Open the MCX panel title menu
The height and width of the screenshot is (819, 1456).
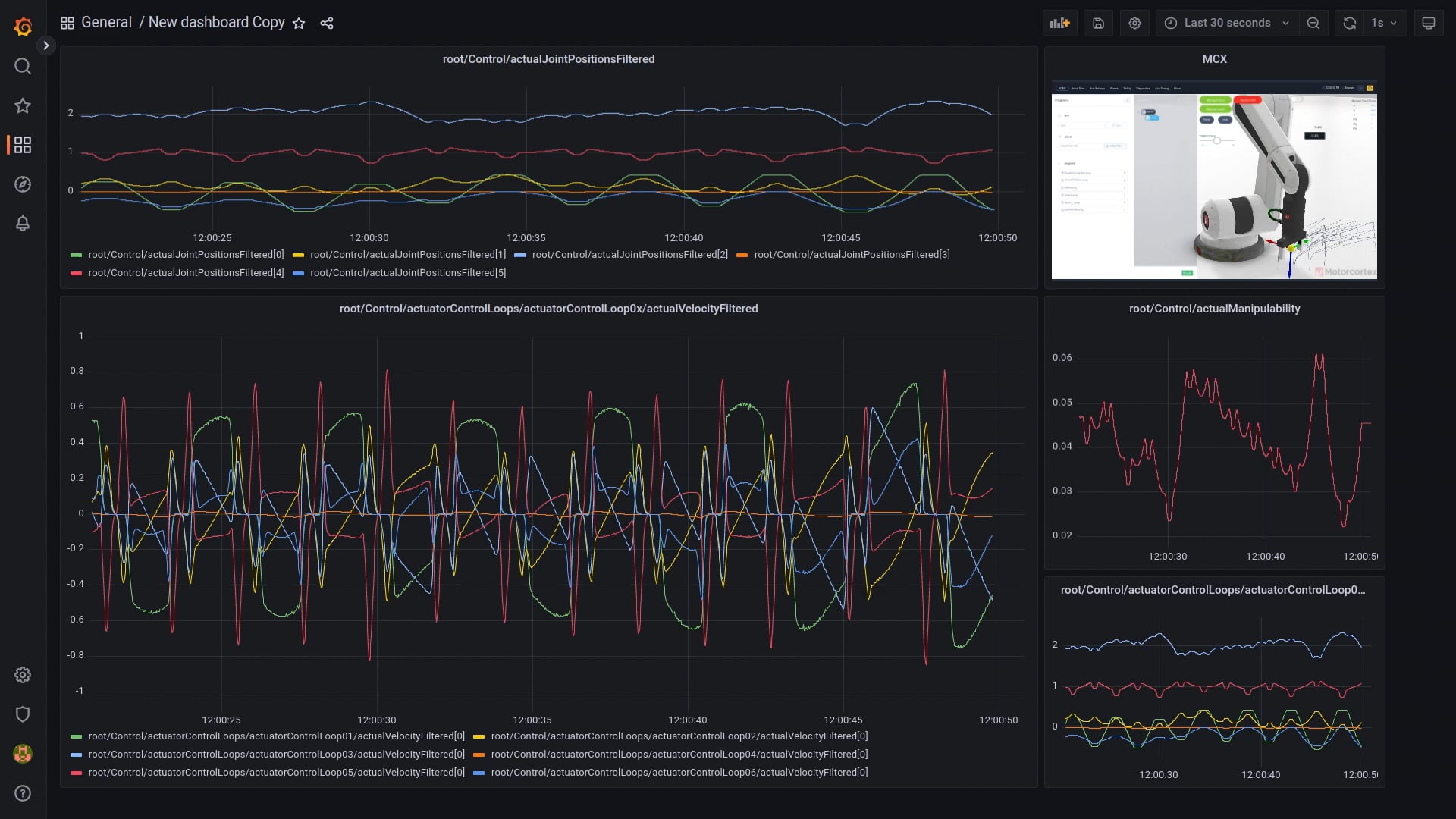point(1213,59)
